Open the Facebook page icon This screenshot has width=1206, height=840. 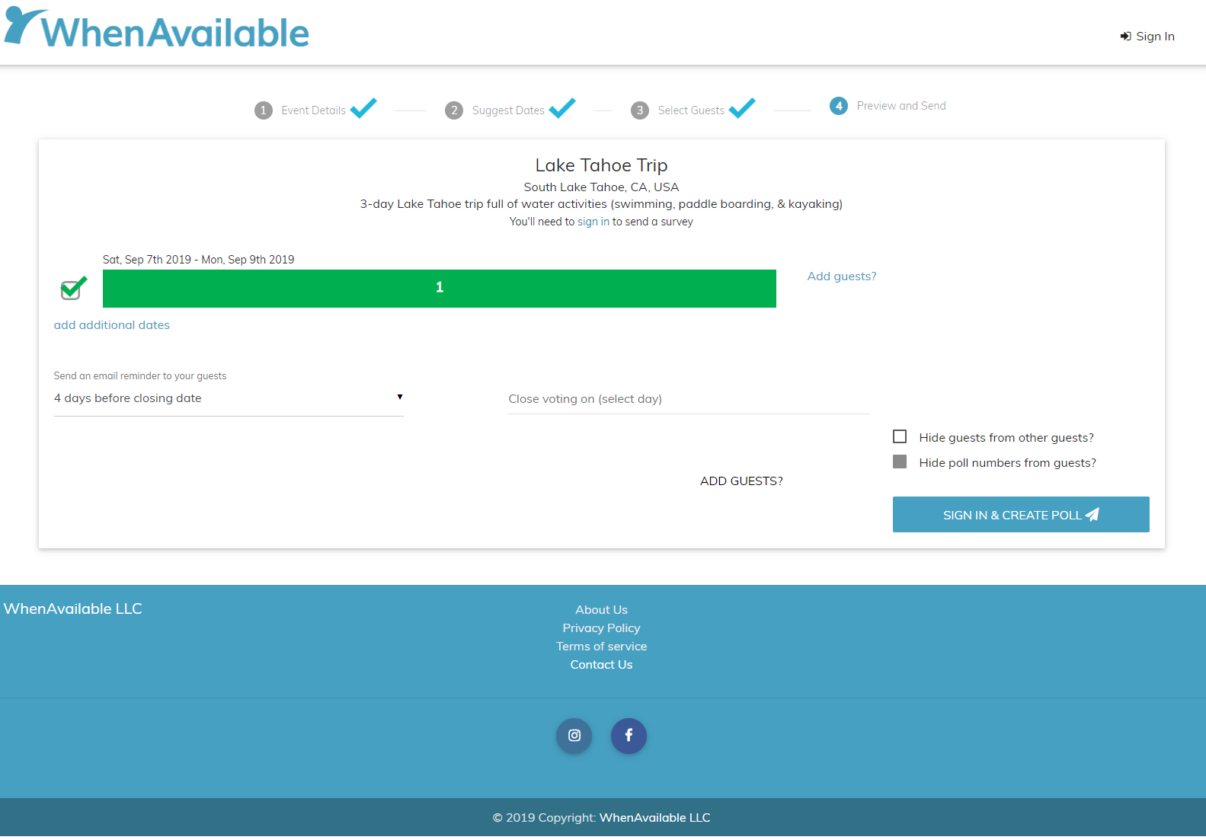pos(629,736)
